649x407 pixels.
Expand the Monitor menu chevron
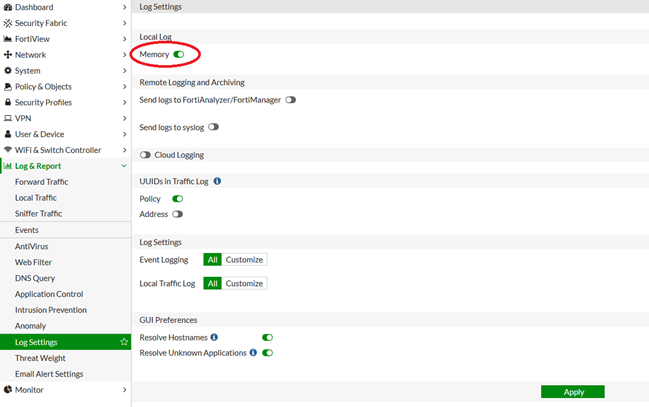coord(124,390)
